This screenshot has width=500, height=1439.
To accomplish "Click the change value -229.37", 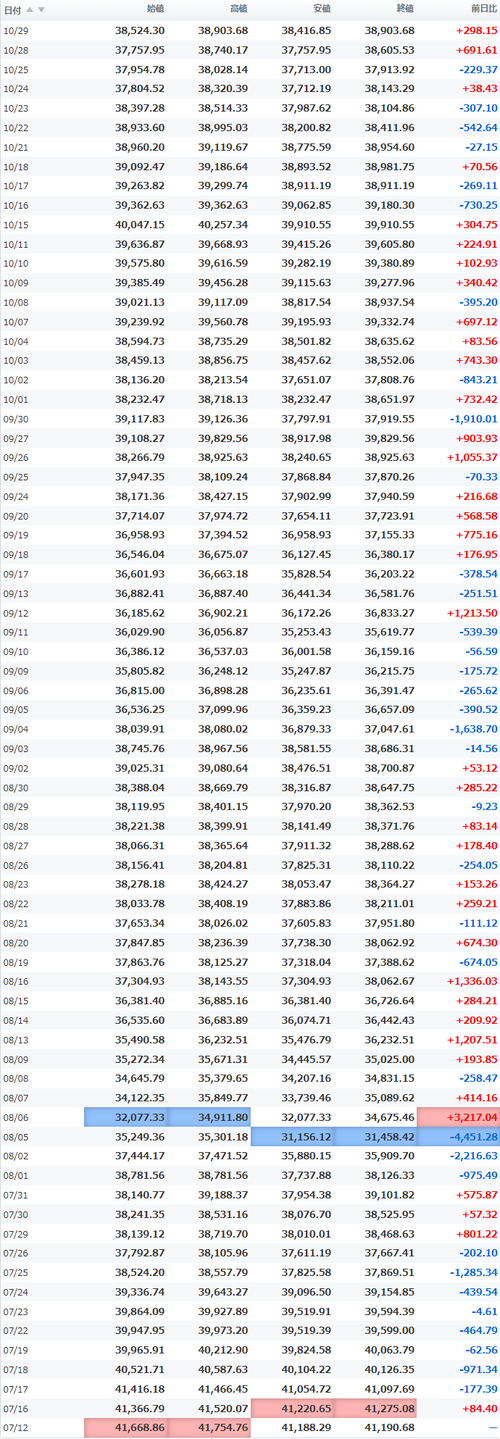I will [x=477, y=70].
